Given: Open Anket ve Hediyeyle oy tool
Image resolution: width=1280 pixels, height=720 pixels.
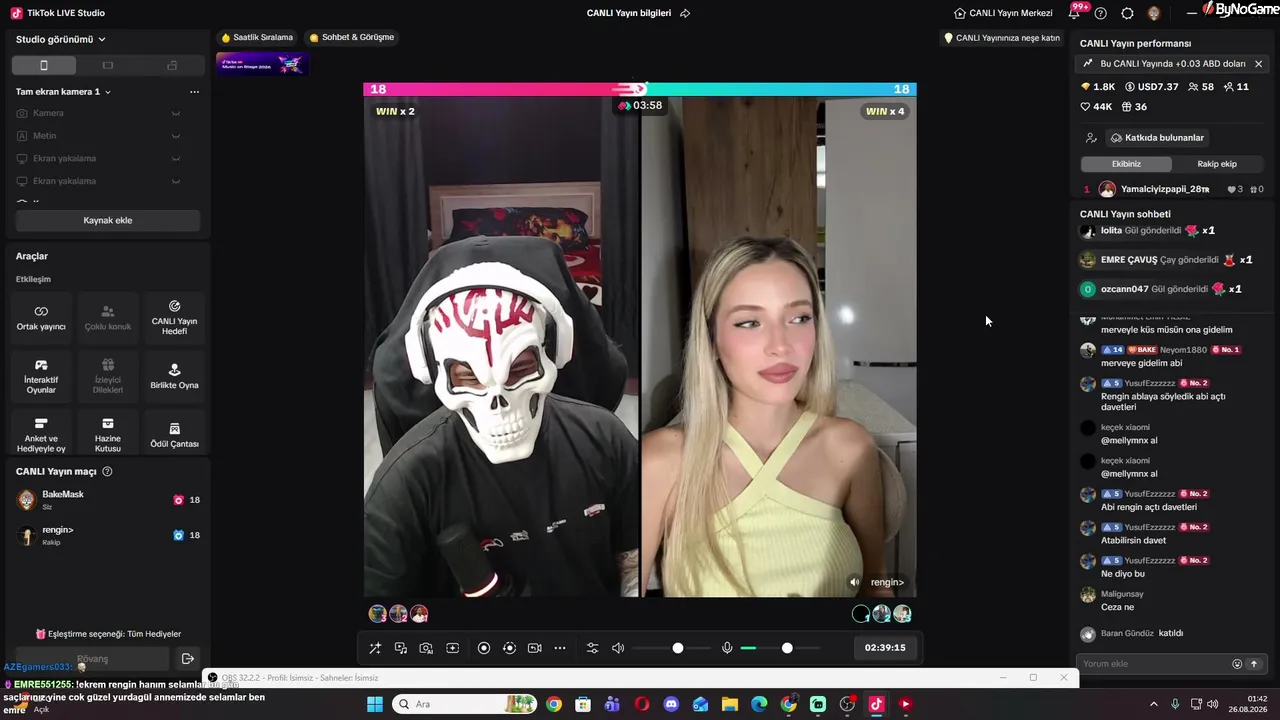Looking at the screenshot, I should 41,434.
